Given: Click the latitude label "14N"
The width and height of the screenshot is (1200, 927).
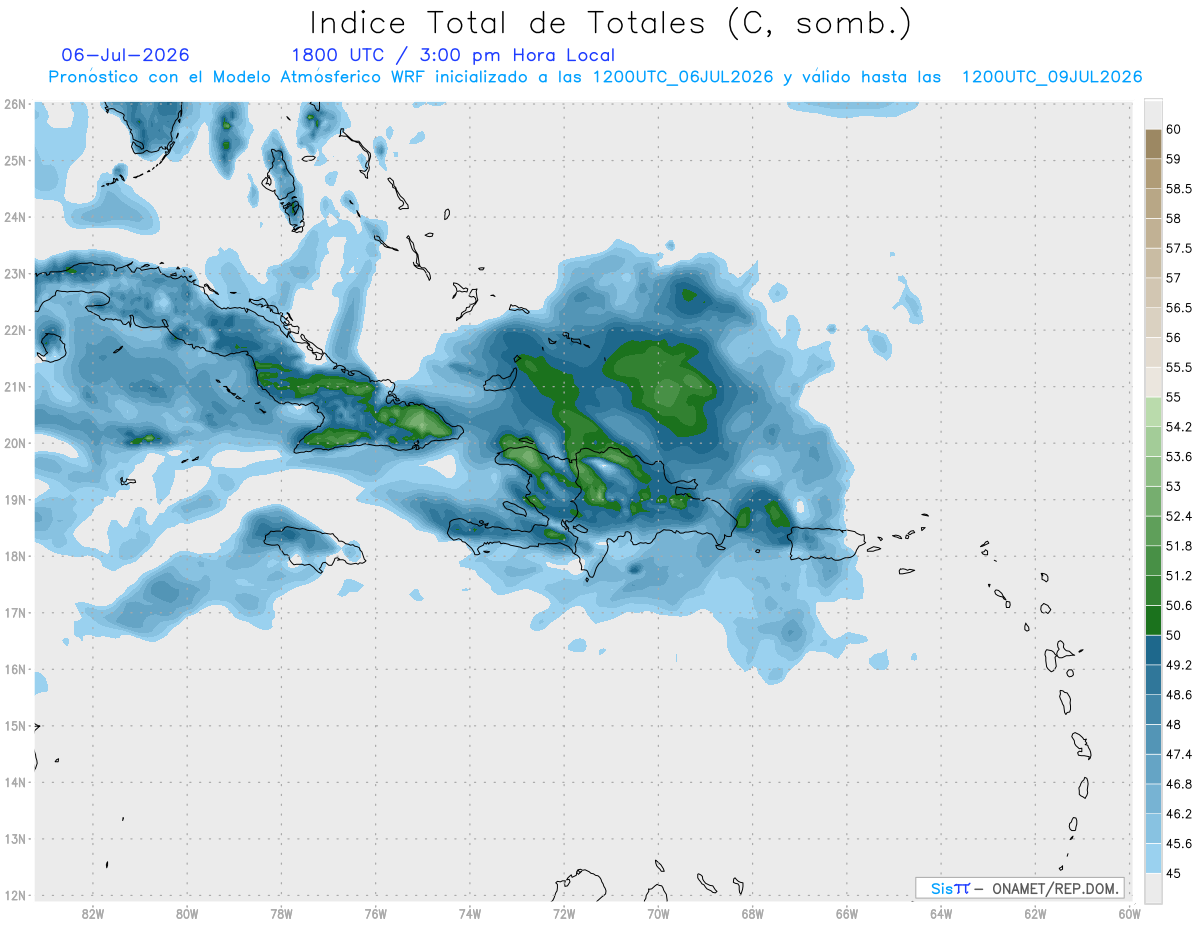Looking at the screenshot, I should 15,782.
